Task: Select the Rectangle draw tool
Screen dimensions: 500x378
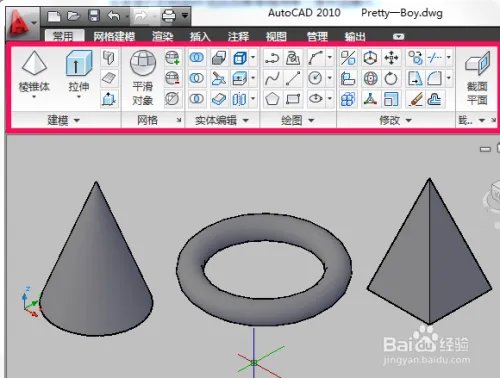Action: [293, 99]
